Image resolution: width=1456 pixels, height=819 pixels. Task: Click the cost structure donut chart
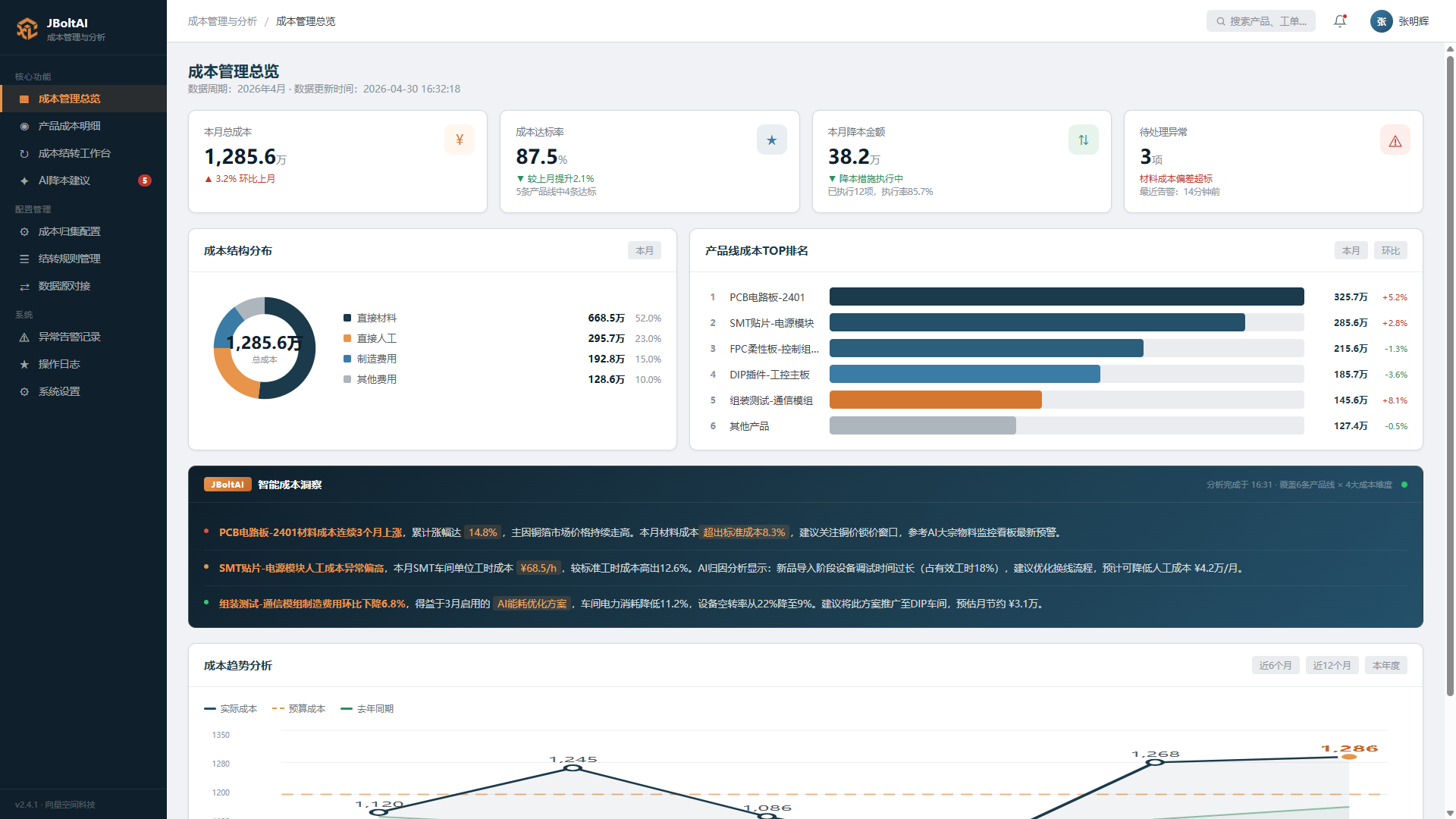(265, 348)
